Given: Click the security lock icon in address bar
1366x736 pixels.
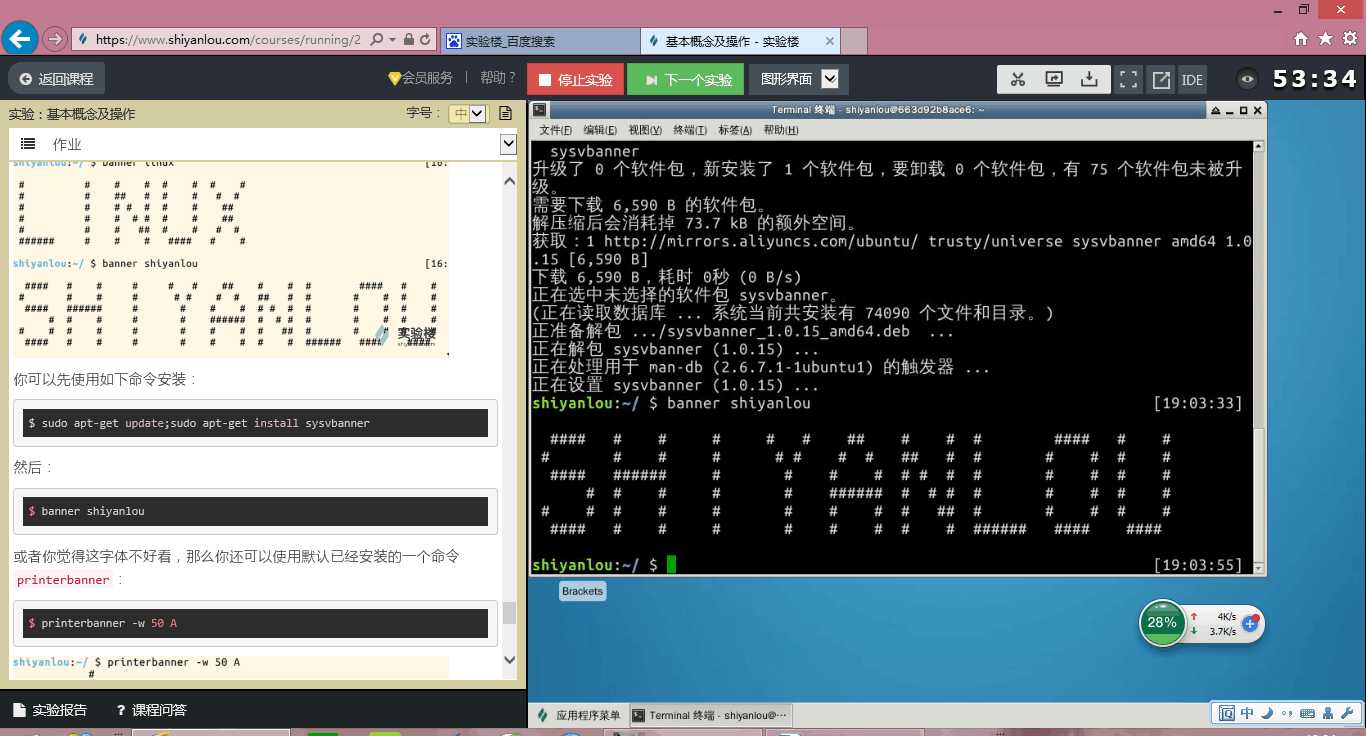Looking at the screenshot, I should (408, 40).
